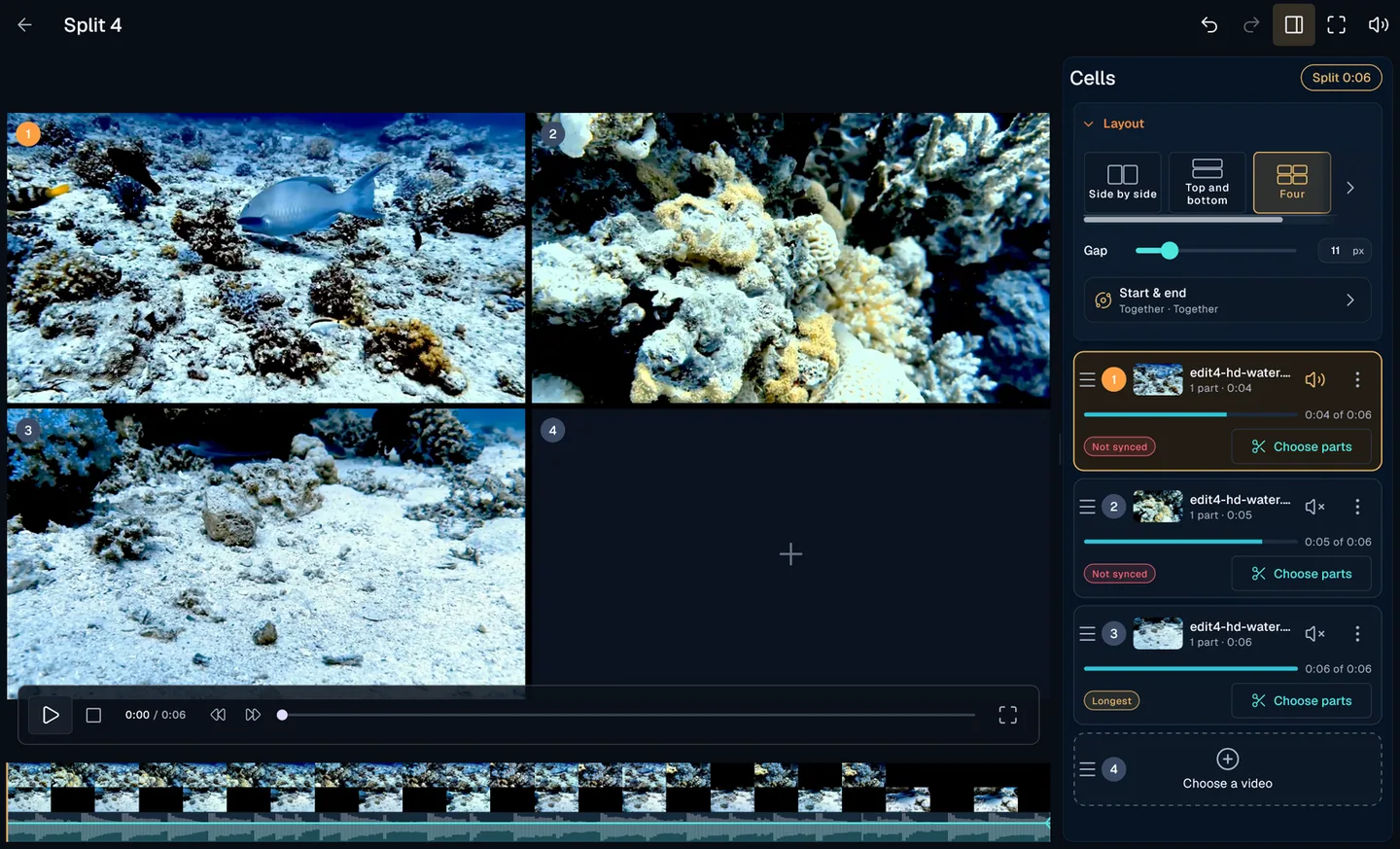
Task: Choose a video for cell 4
Action: pyautogui.click(x=1227, y=769)
